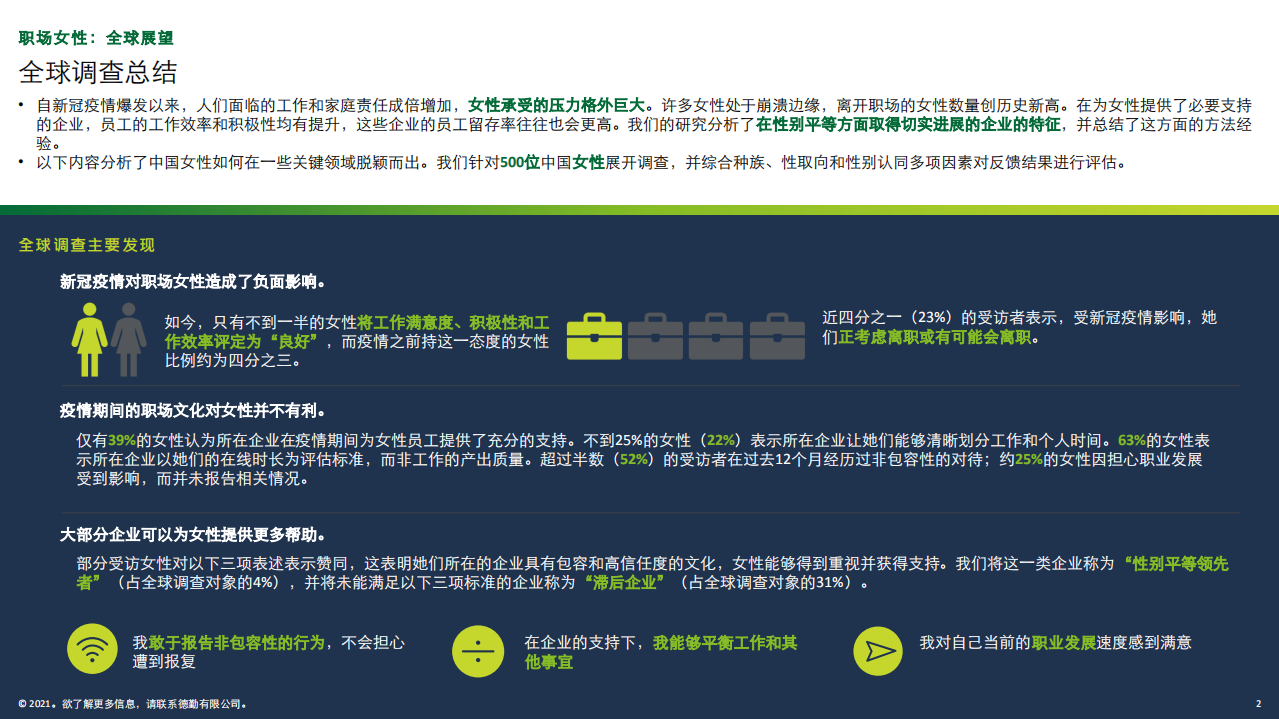
Task: Click the green WiFi circle icon
Action: [92, 649]
